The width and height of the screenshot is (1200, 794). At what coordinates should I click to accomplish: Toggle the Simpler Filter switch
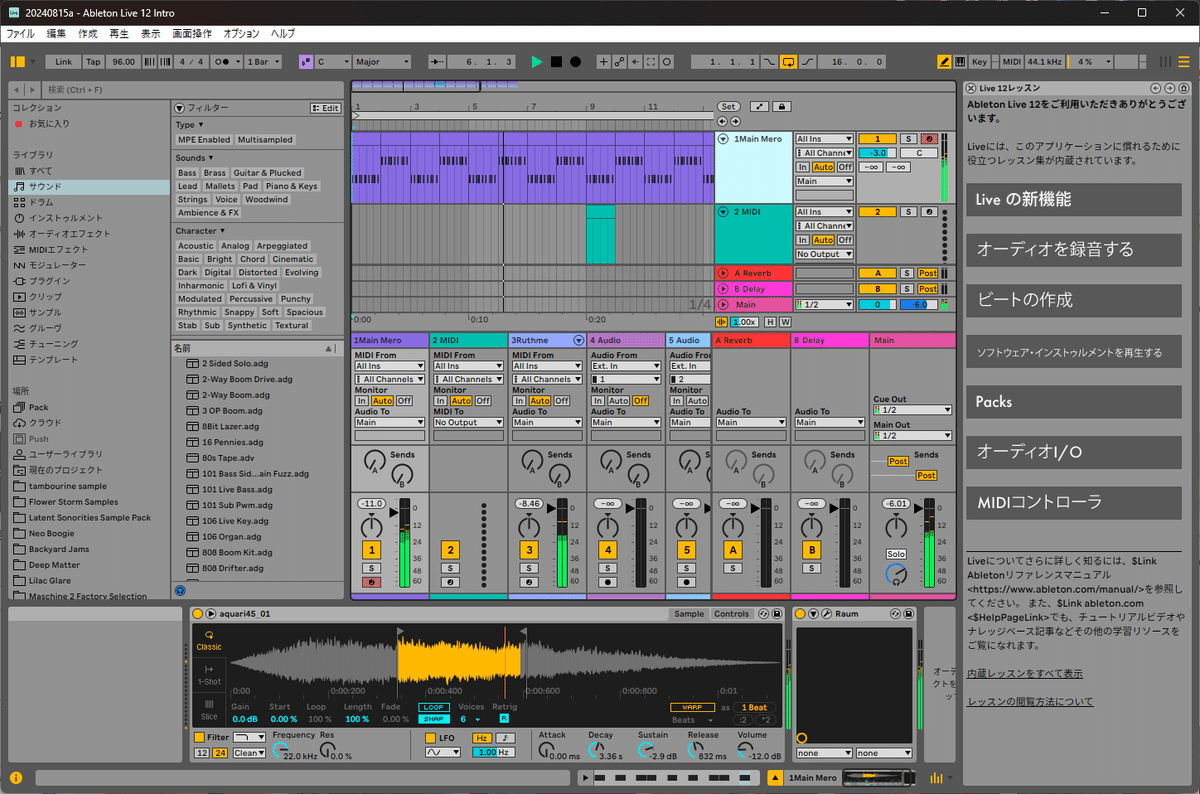[199, 738]
